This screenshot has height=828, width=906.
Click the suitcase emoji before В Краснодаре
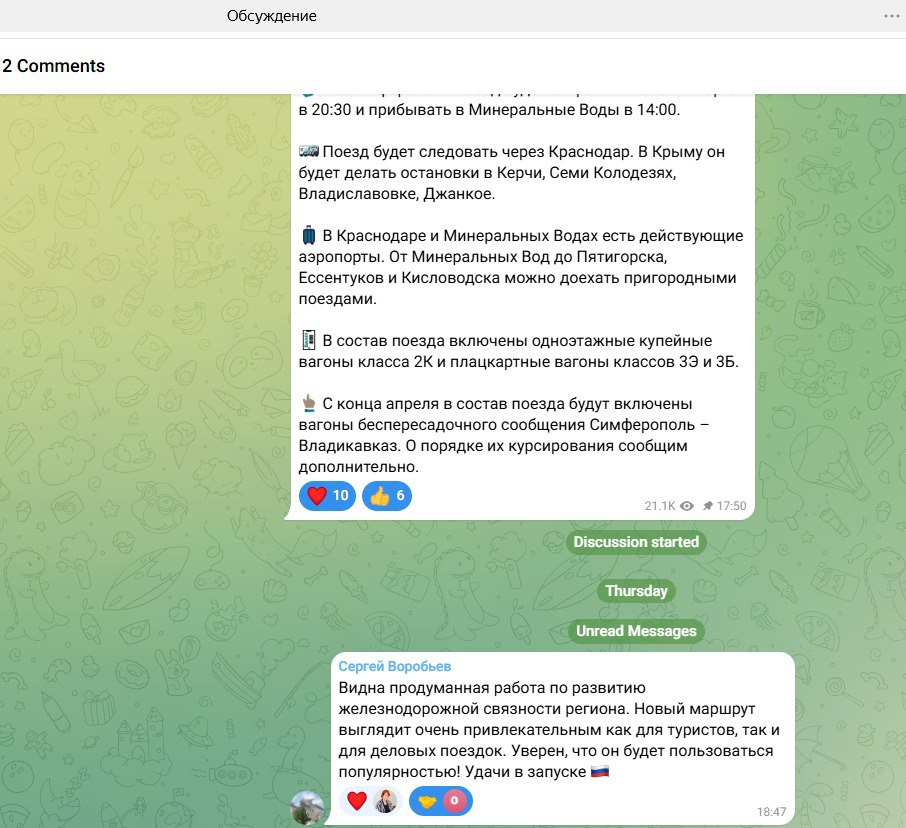pos(308,236)
